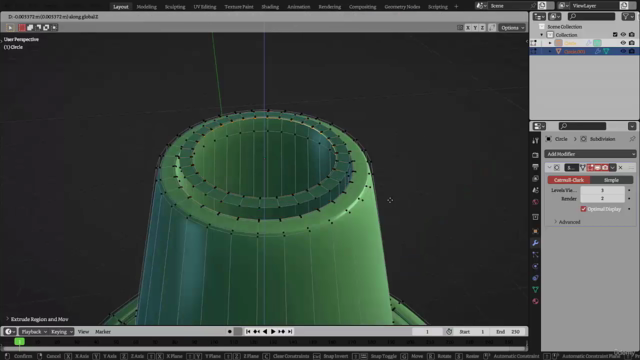Click the select-mode Subtract icon
Viewport: 640px width, 360px height.
(x=38, y=27)
